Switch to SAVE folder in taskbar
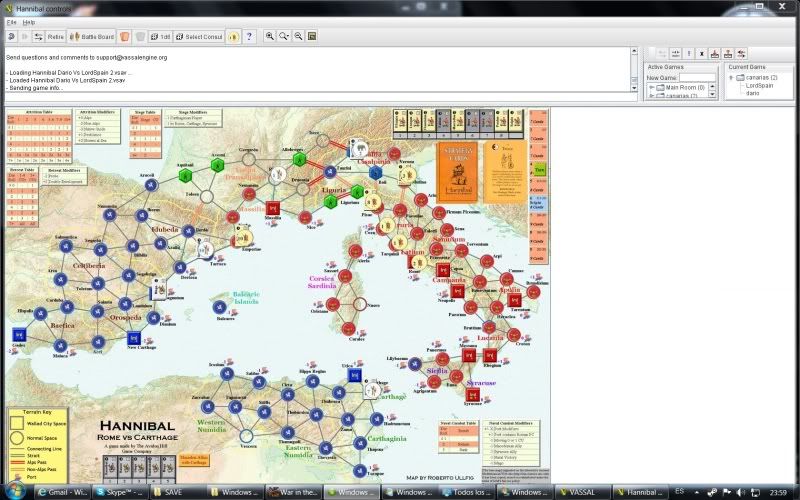 (x=178, y=492)
